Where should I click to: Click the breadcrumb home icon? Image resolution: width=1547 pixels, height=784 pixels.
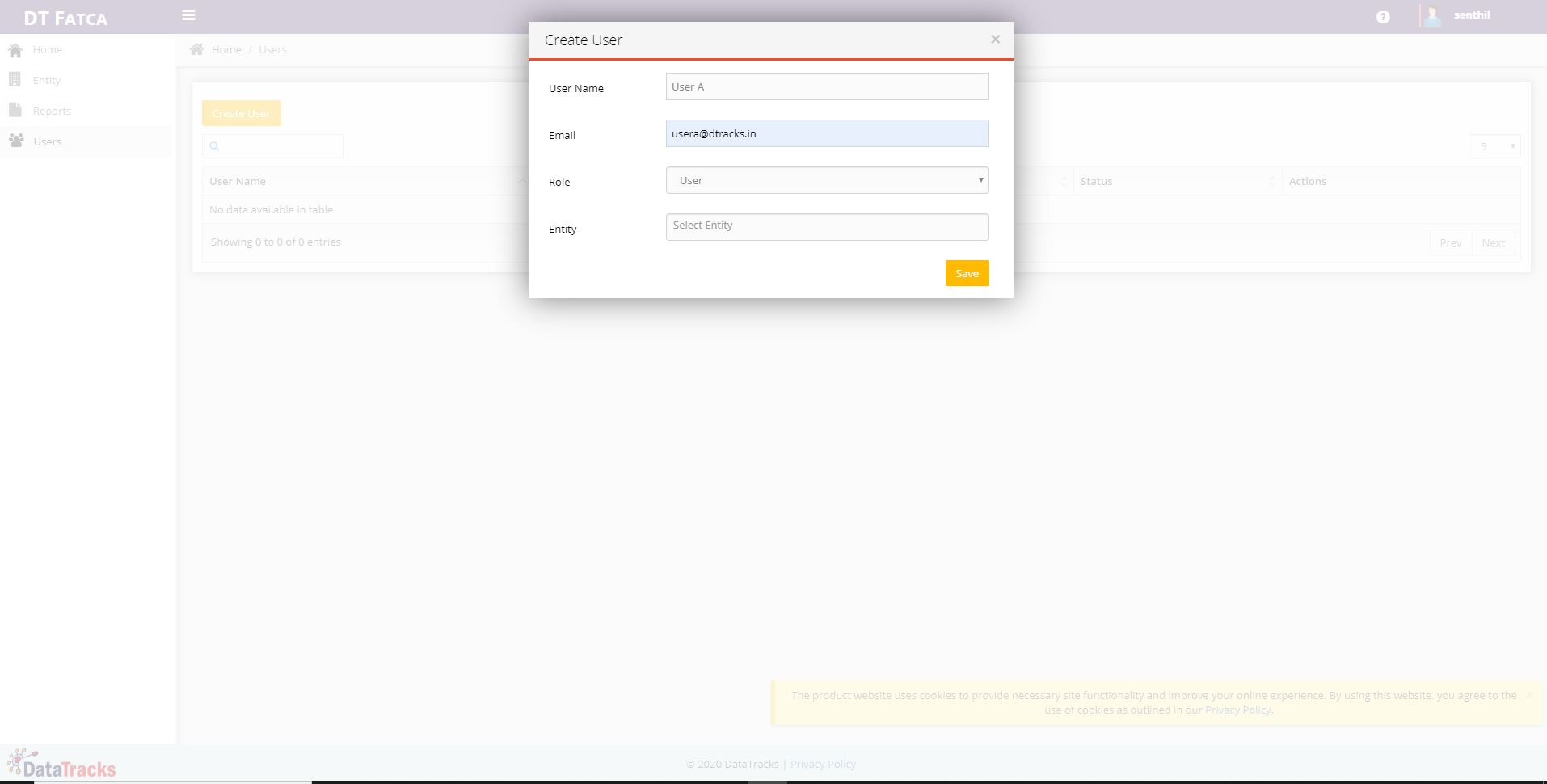(196, 49)
